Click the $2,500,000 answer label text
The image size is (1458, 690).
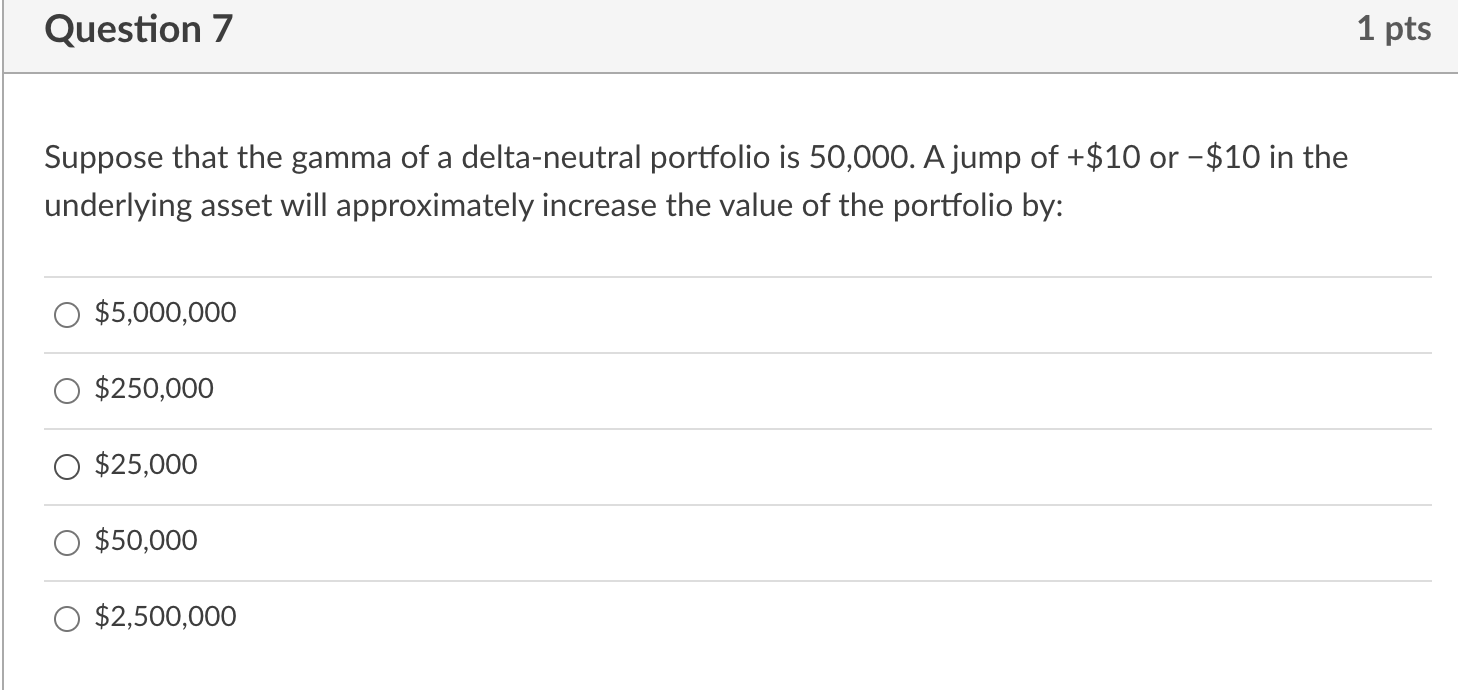coord(164,617)
